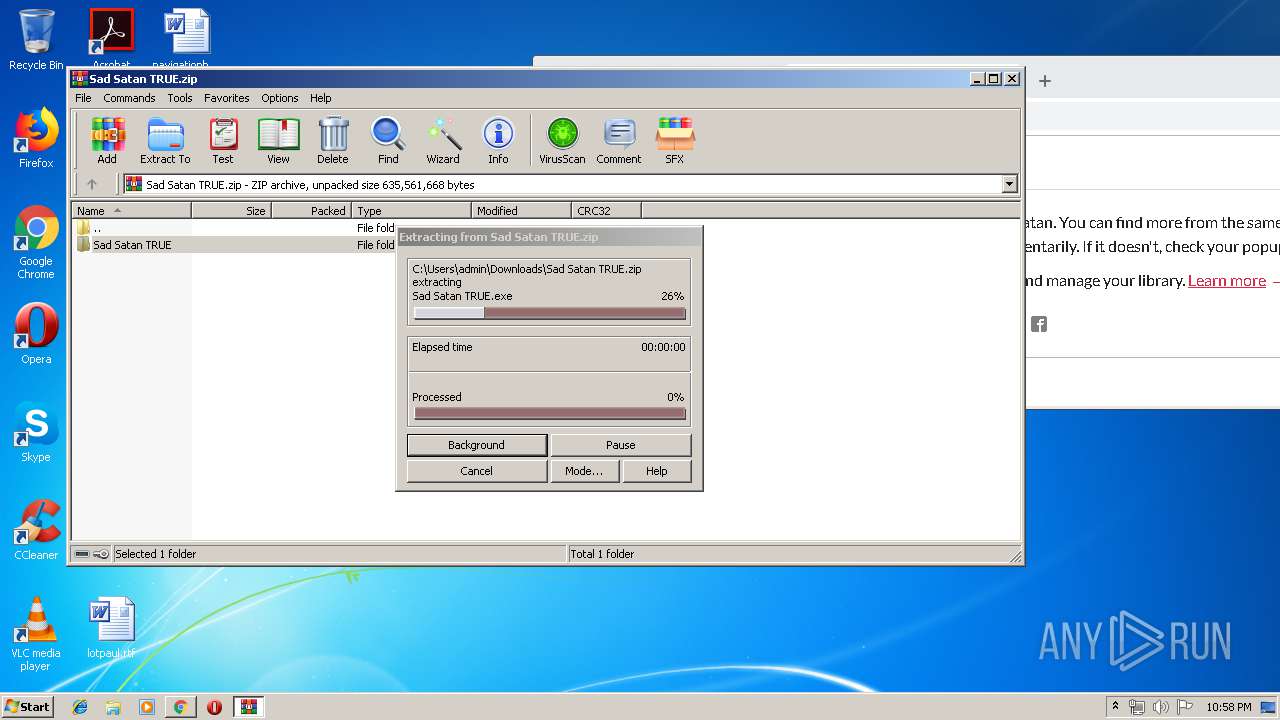Open the Help menu in WinRAR
Viewport: 1280px width, 720px height.
[320, 98]
